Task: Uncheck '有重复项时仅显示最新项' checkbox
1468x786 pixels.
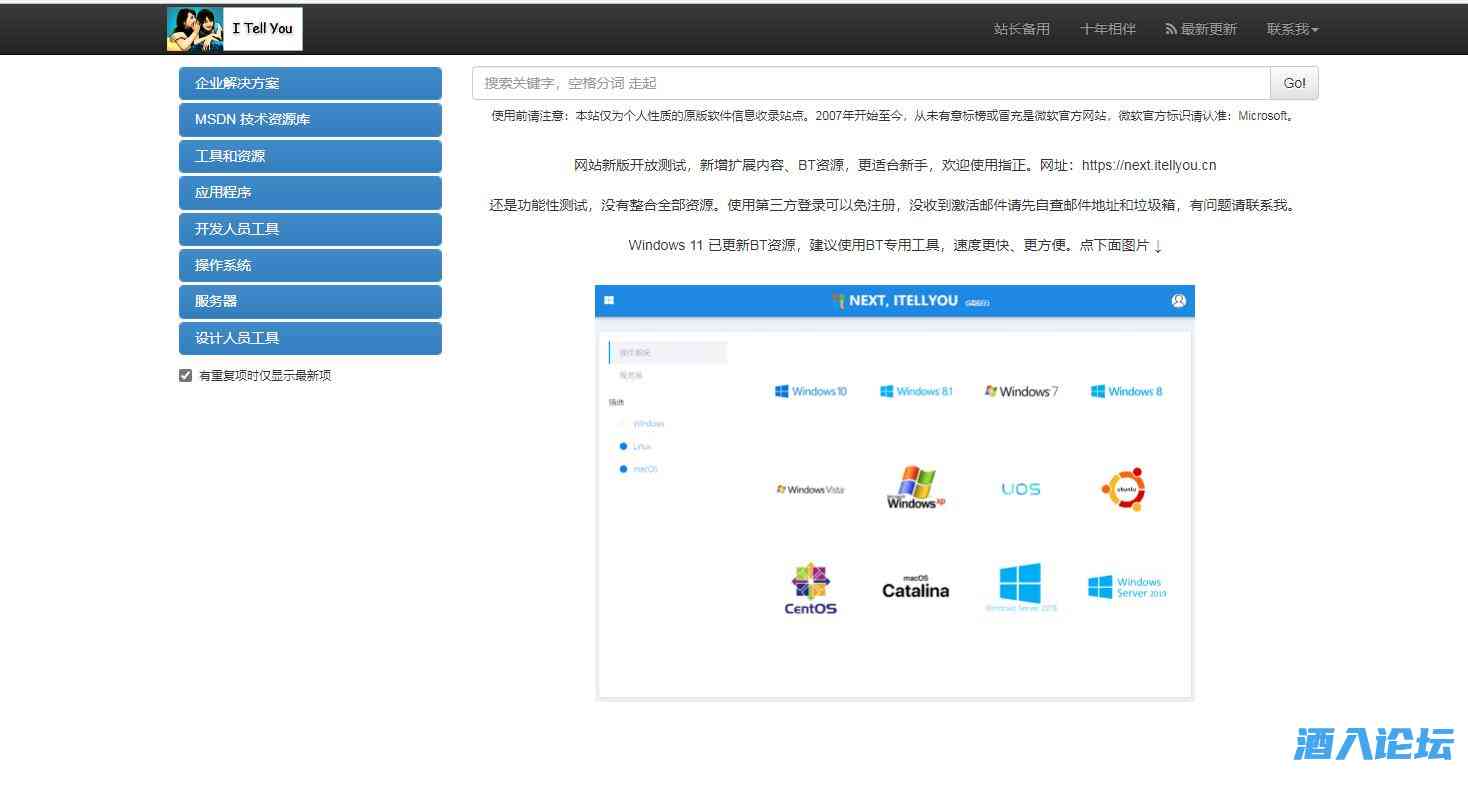Action: click(185, 376)
